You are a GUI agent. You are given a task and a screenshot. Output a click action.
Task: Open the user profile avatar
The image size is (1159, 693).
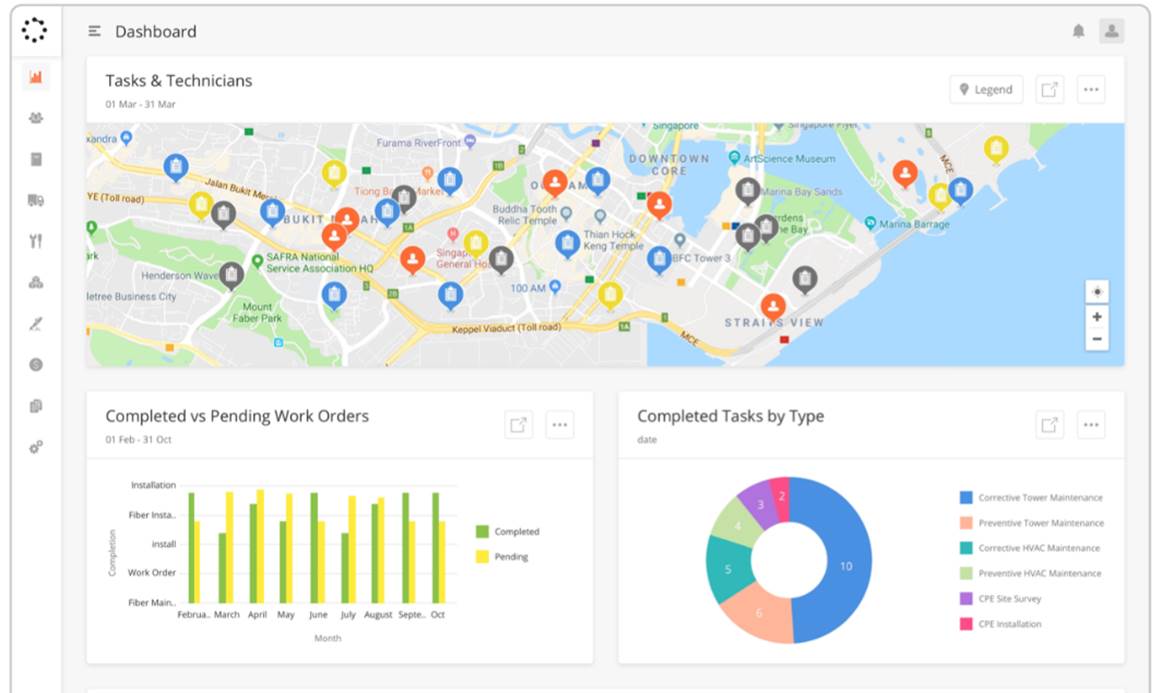1111,31
